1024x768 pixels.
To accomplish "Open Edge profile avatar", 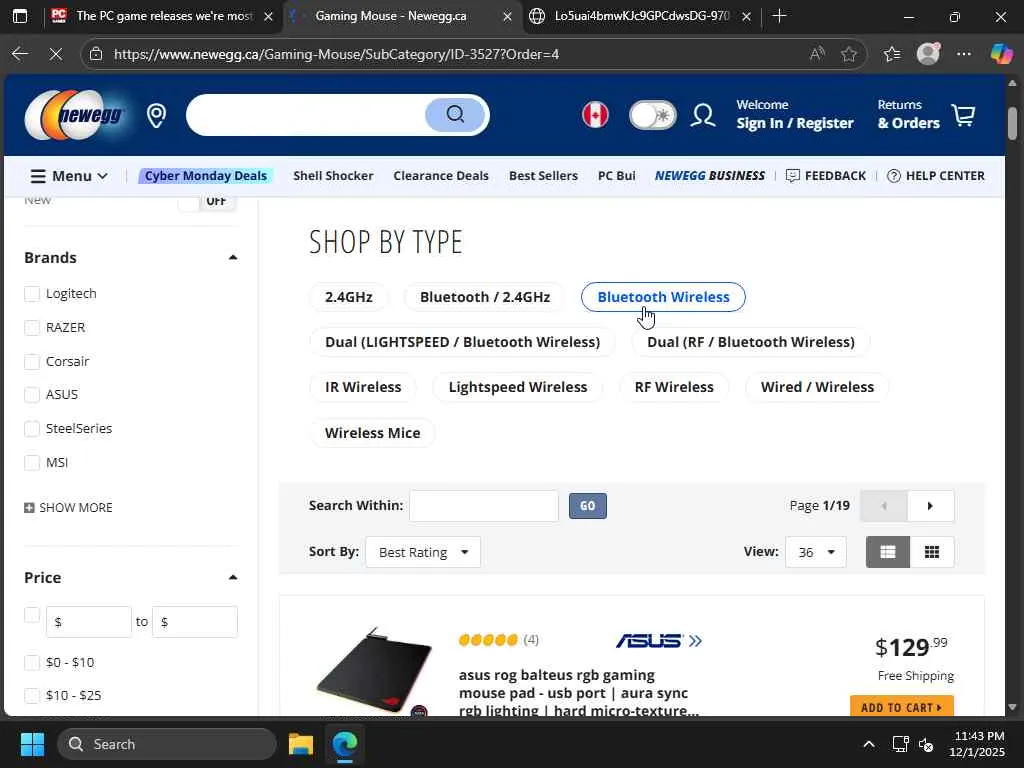I will pyautogui.click(x=928, y=54).
